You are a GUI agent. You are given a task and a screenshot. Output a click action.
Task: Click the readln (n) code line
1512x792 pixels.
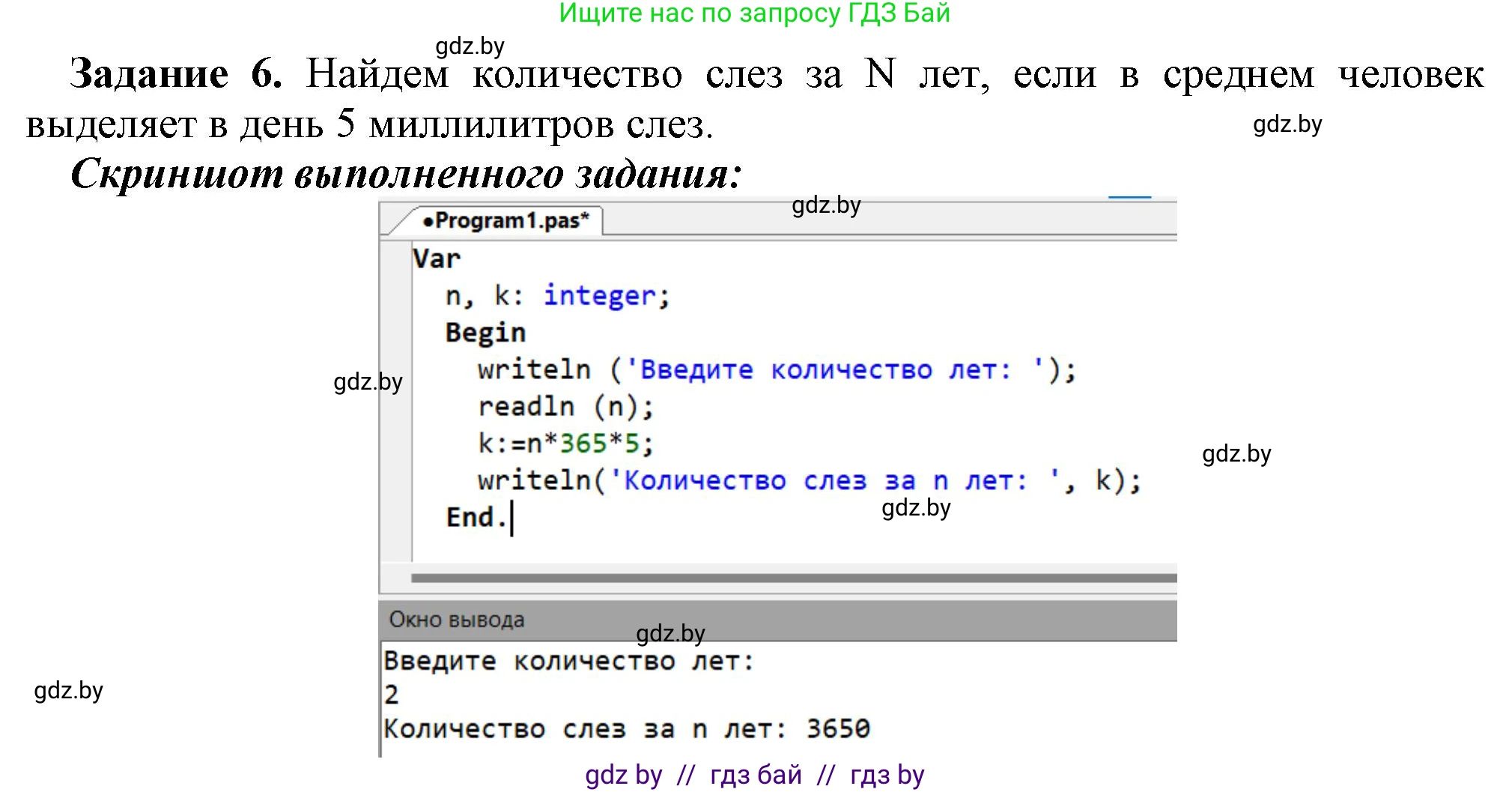pos(565,407)
